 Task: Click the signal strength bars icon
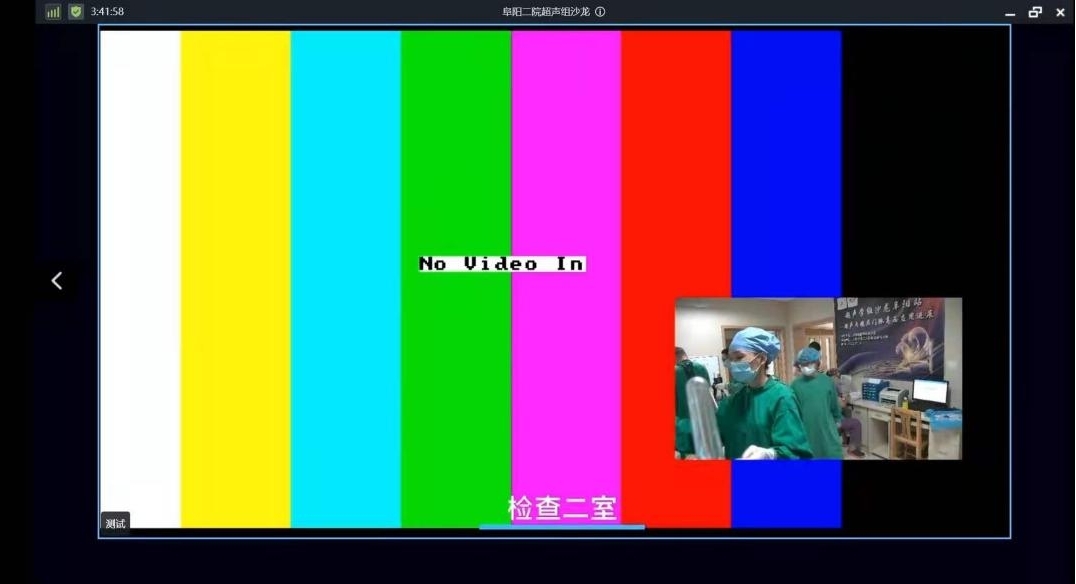(53, 12)
